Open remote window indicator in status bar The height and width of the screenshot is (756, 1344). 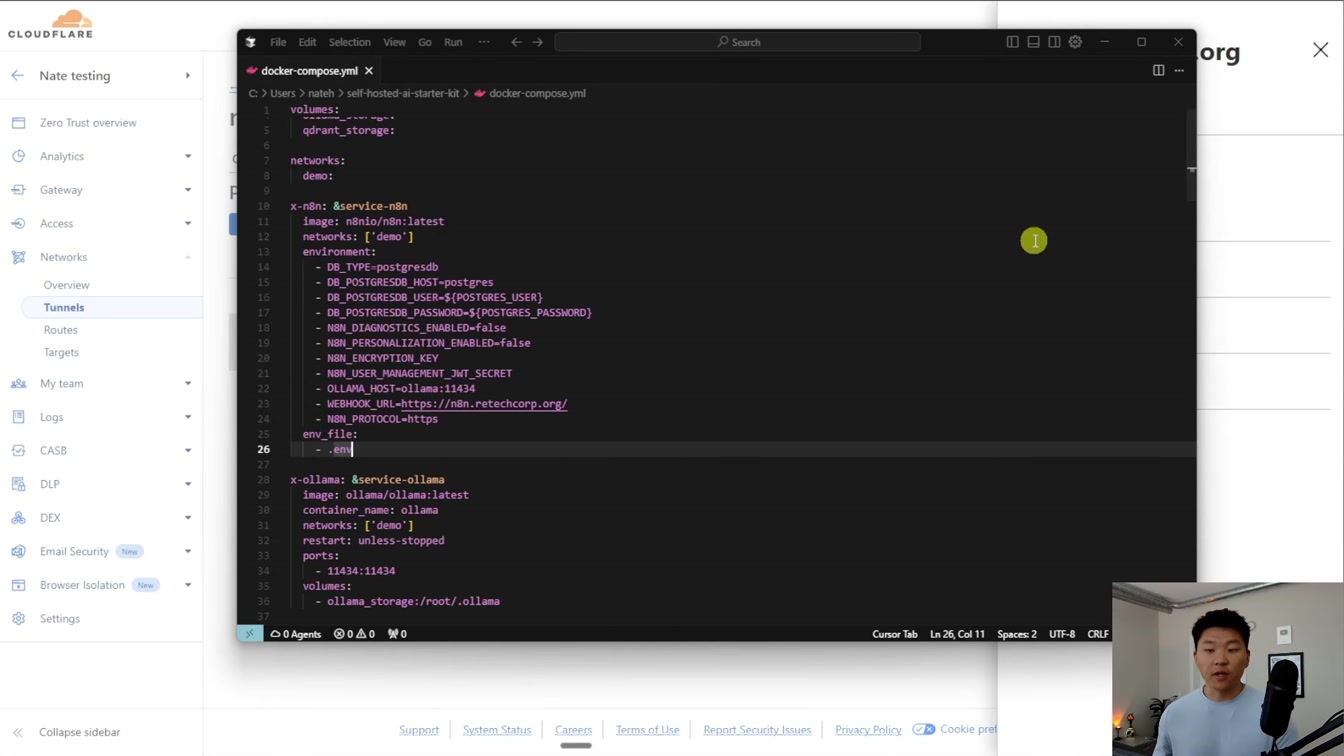[x=250, y=634]
